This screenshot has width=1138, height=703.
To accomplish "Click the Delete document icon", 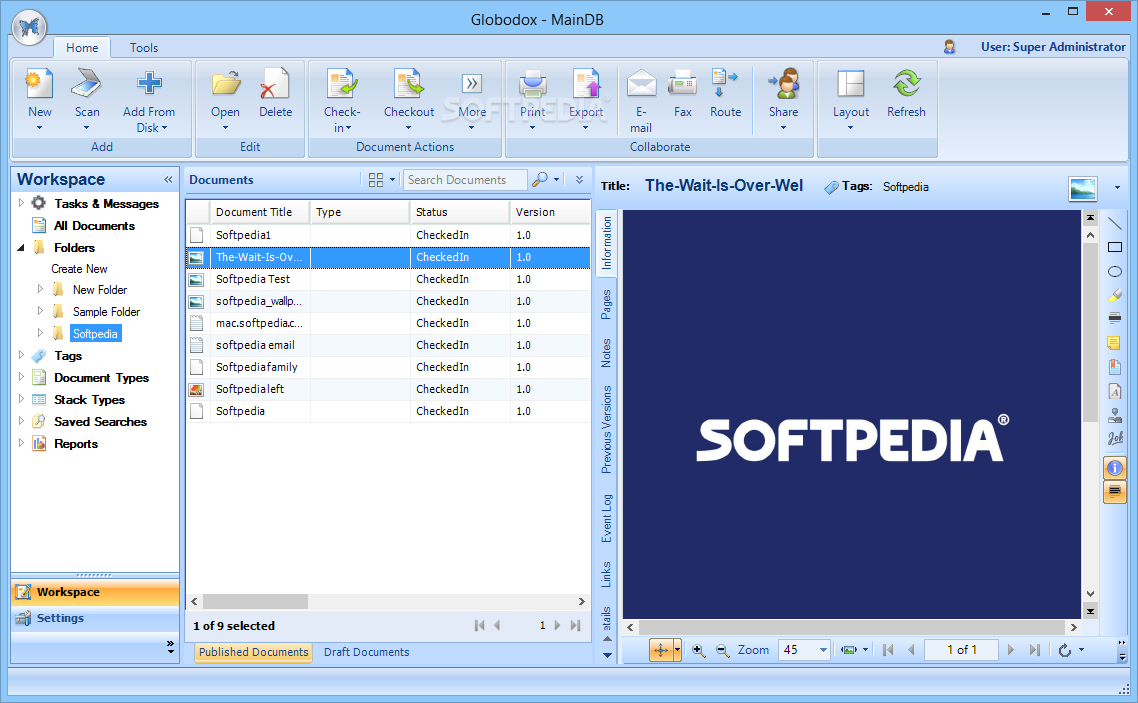I will click(275, 84).
